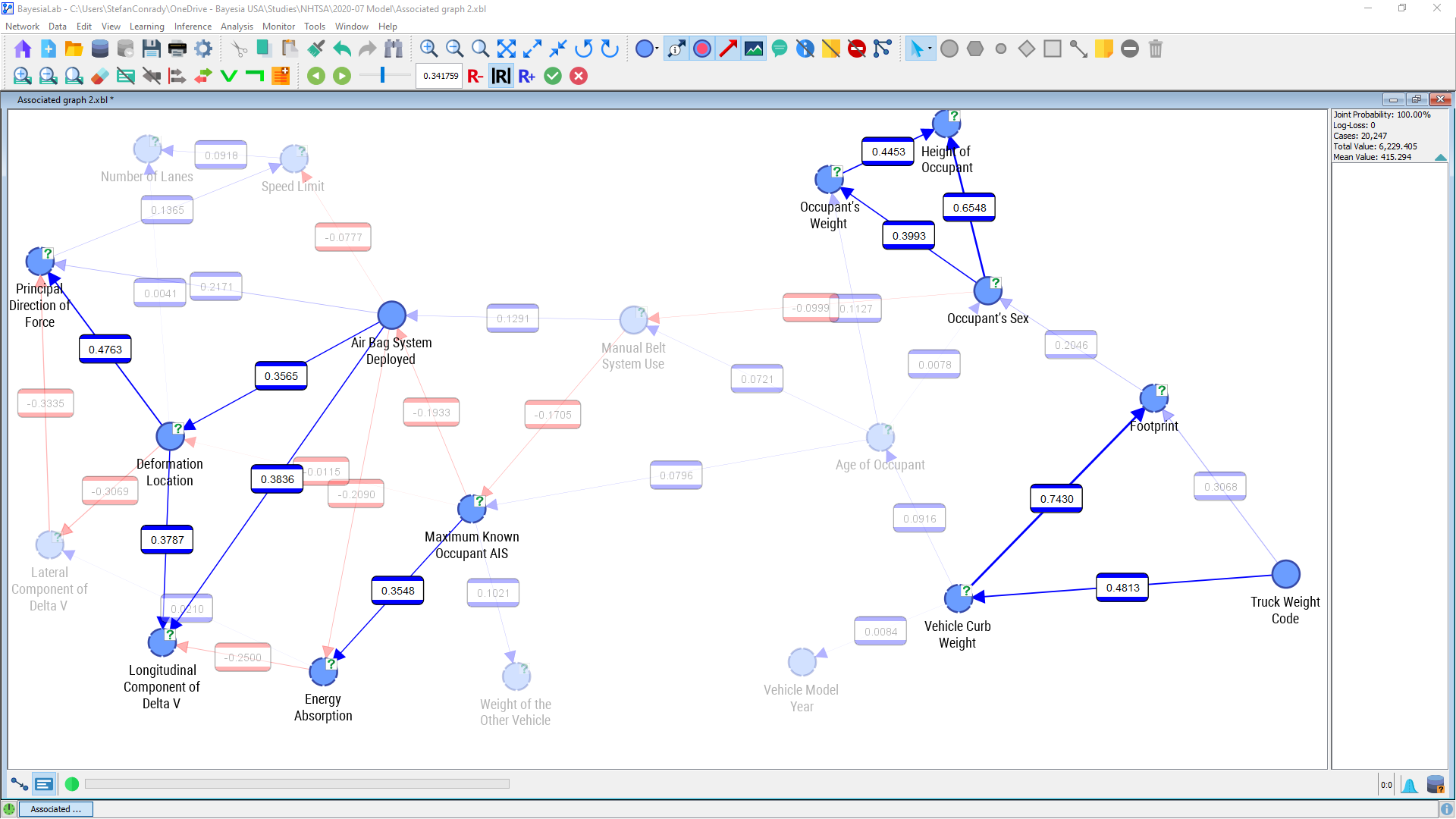This screenshot has height=819, width=1456.
Task: Click the trash delete icon
Action: click(1155, 49)
